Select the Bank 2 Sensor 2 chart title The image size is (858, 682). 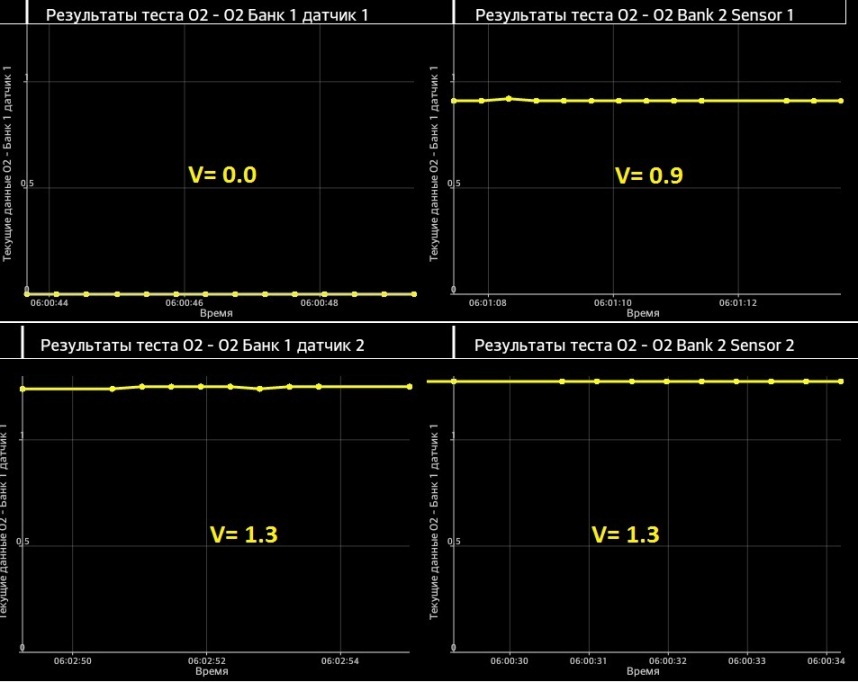[x=634, y=346]
